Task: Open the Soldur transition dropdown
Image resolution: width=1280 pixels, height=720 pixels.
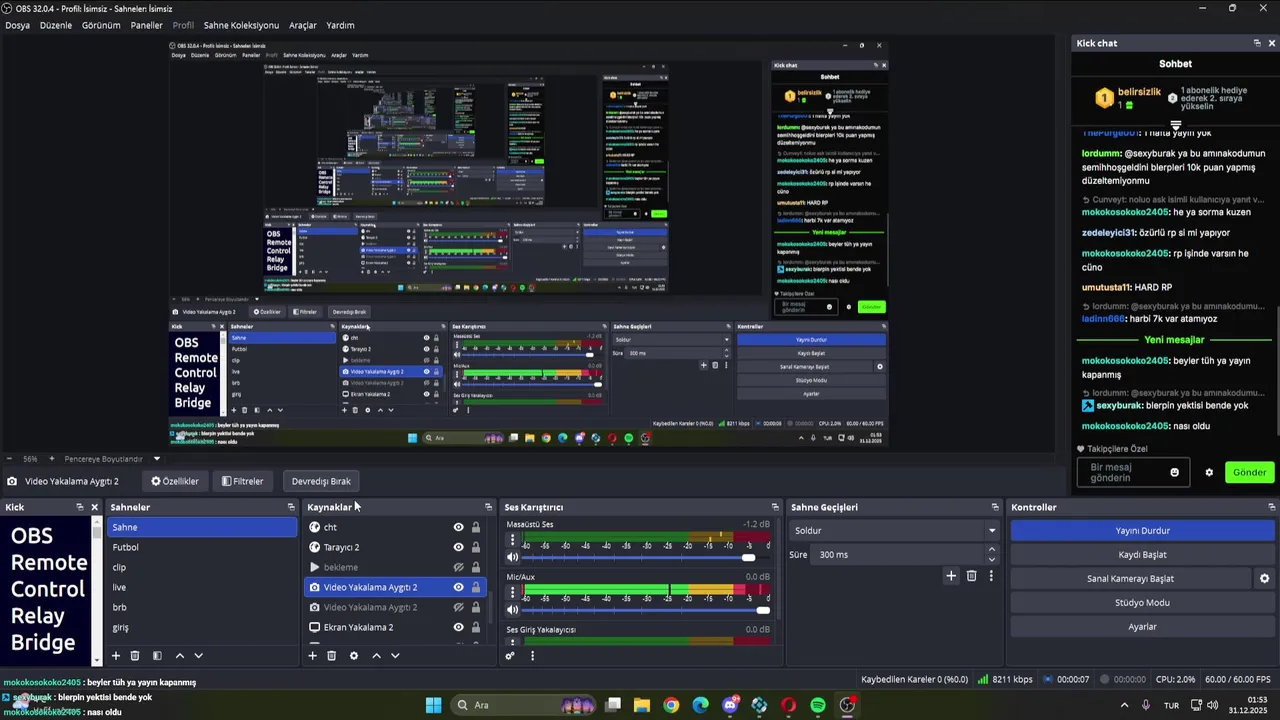Action: click(x=894, y=530)
